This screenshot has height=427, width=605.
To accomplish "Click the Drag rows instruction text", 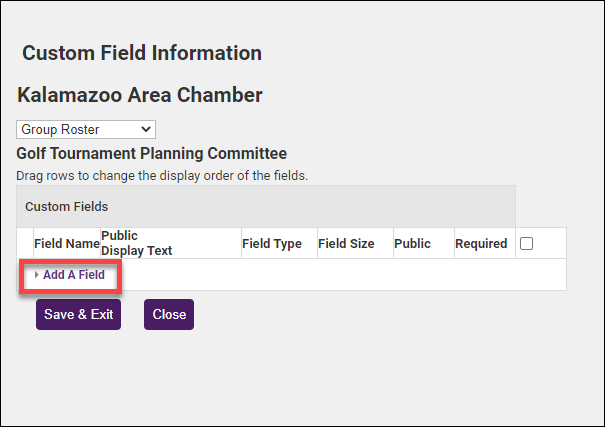I will 162,175.
